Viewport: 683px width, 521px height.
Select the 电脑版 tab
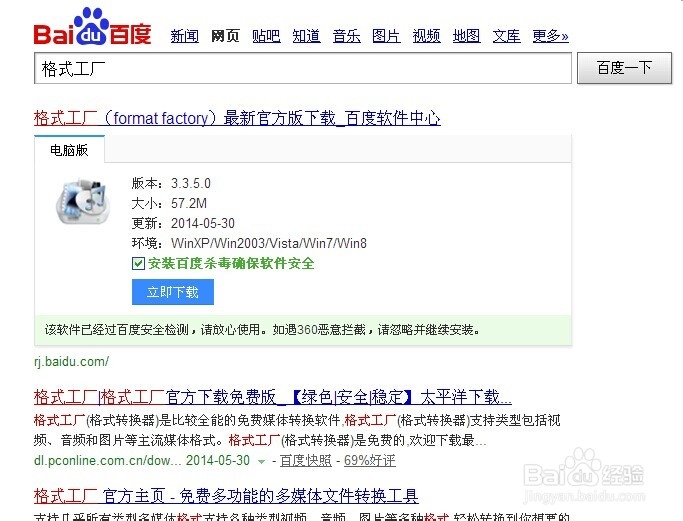point(69,150)
